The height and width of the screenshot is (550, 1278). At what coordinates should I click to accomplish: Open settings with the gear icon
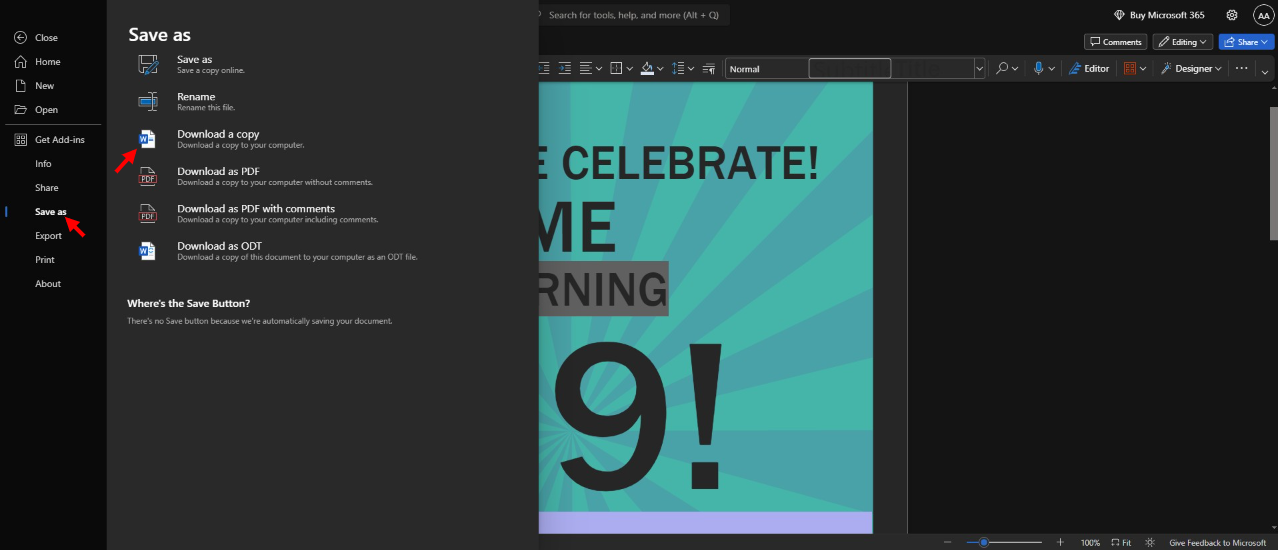tap(1232, 15)
